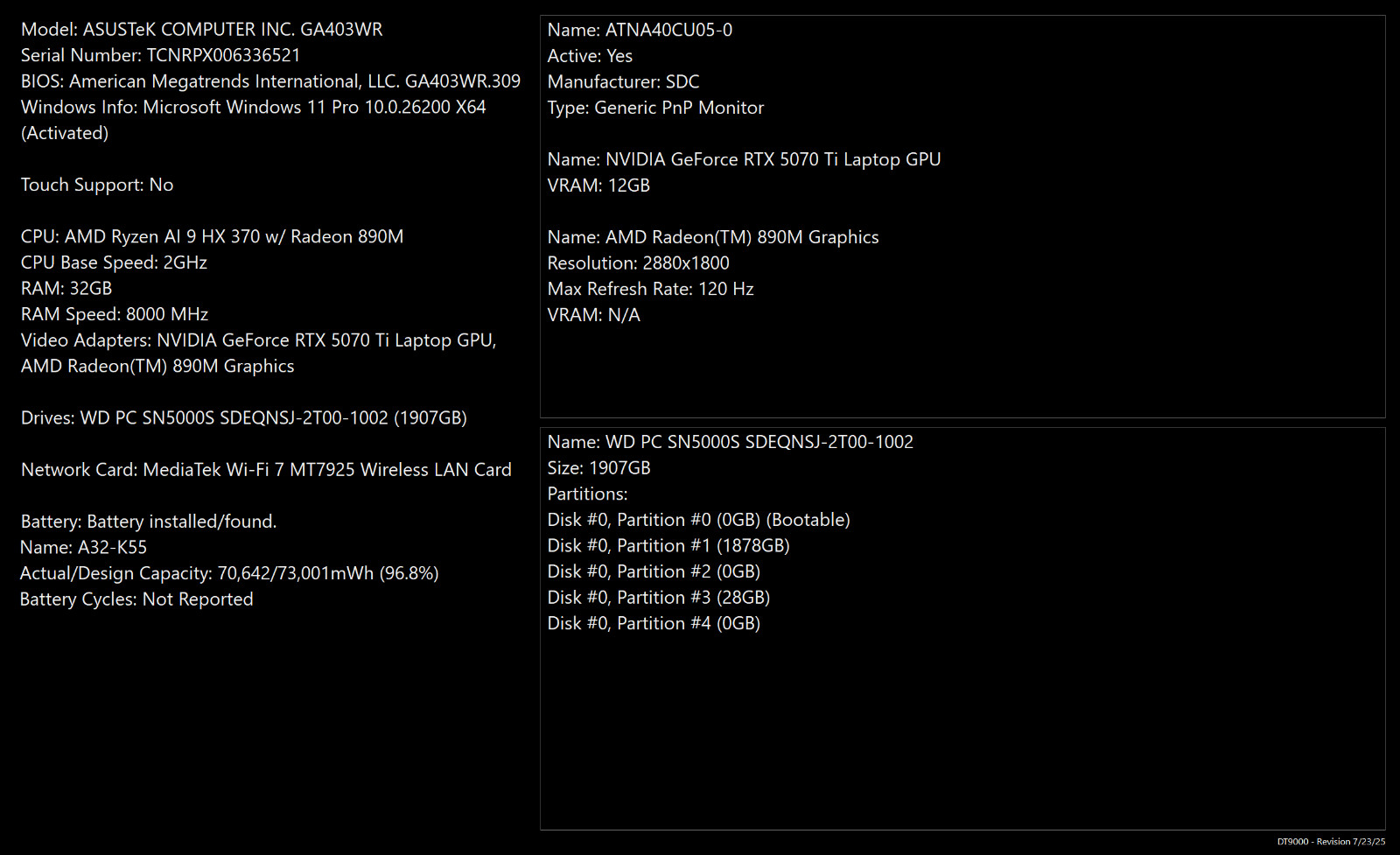Select the 'Resolution: 2880x1800' line
Image resolution: width=1400 pixels, height=855 pixels.
(x=639, y=263)
